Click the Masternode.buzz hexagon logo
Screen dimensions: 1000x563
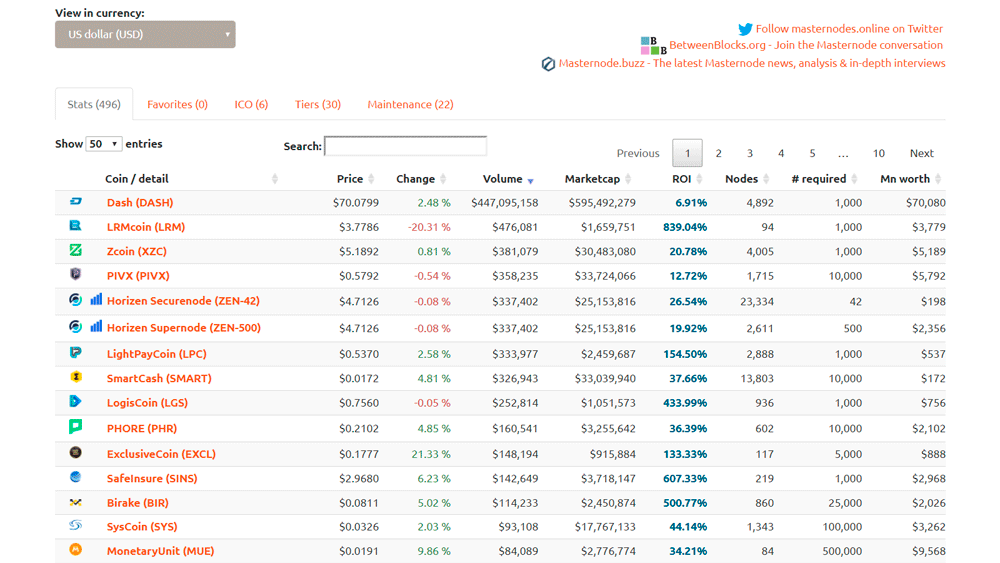coord(548,64)
